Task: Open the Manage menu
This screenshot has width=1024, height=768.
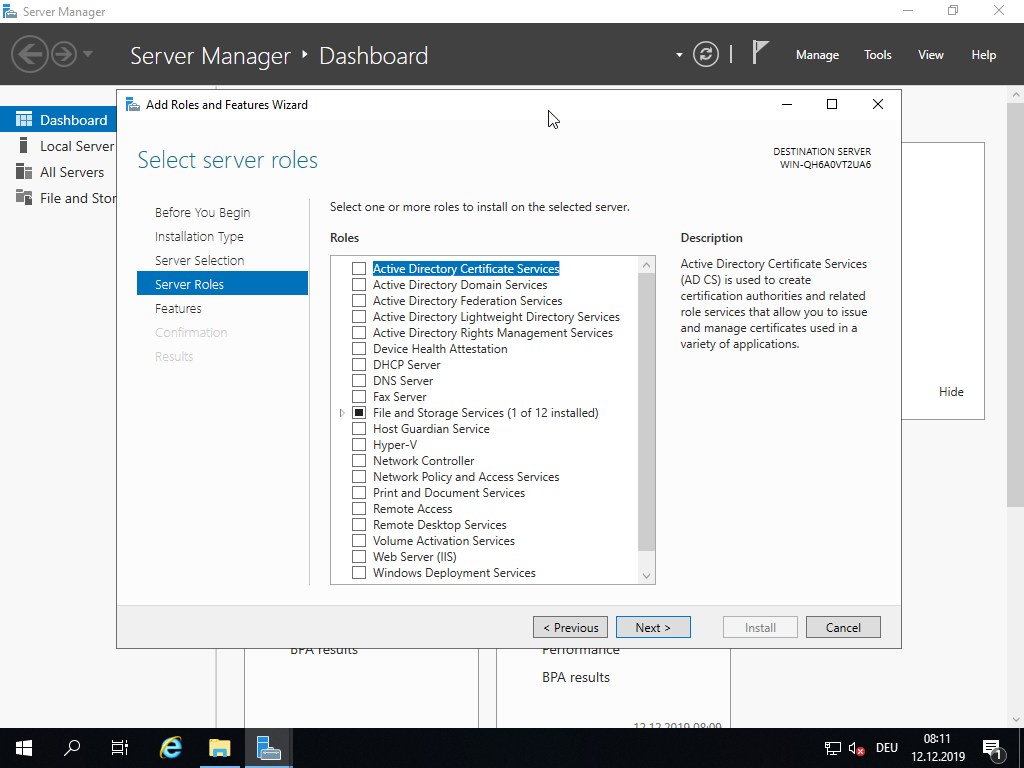Action: pyautogui.click(x=817, y=55)
